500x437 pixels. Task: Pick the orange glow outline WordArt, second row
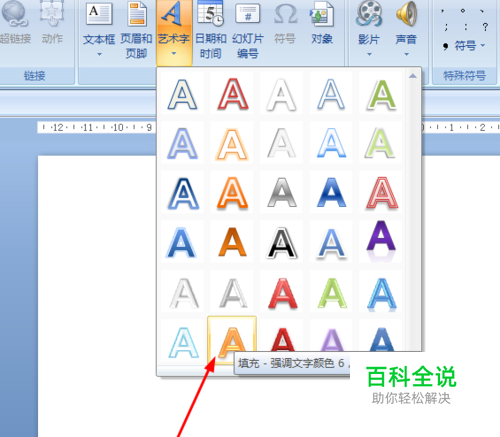[x=232, y=143]
